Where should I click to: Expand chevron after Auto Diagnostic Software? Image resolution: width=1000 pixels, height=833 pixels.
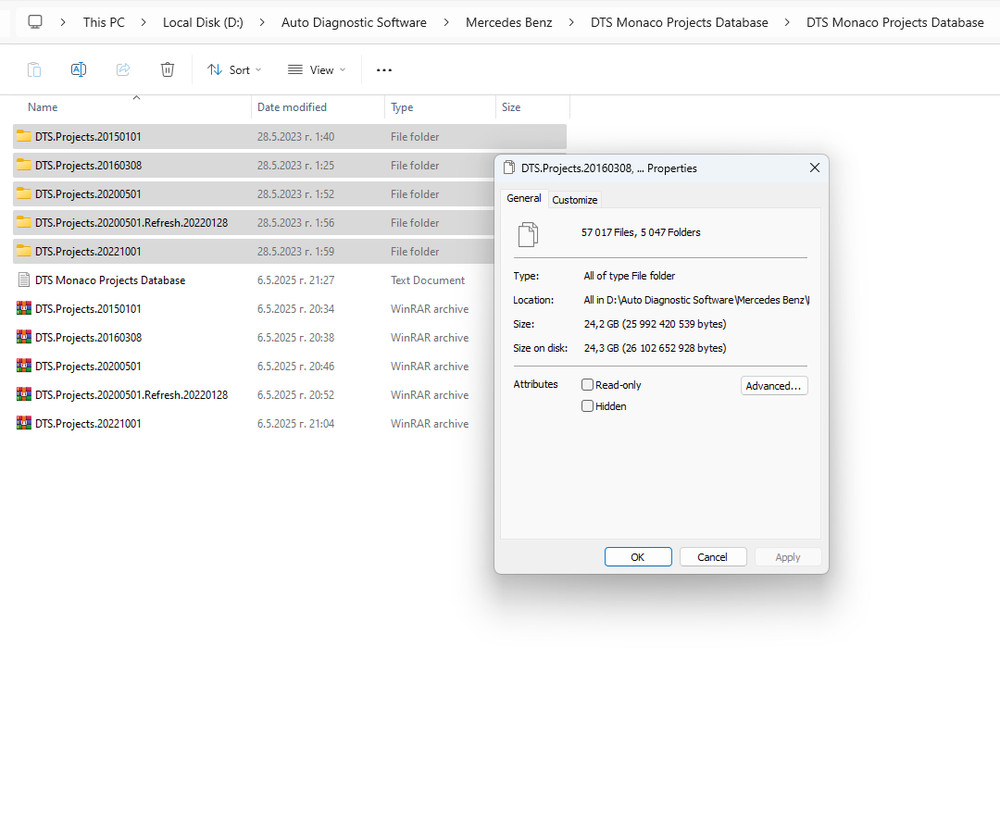[x=446, y=22]
